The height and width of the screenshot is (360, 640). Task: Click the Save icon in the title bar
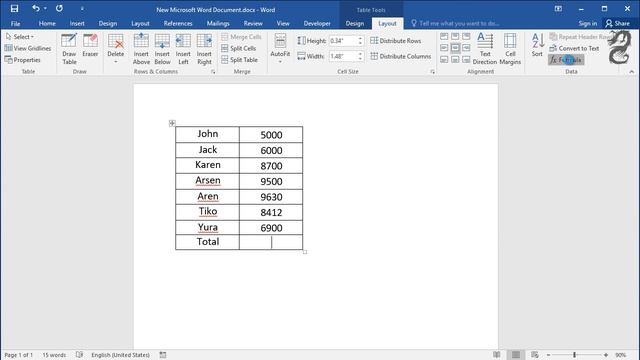tap(14, 9)
